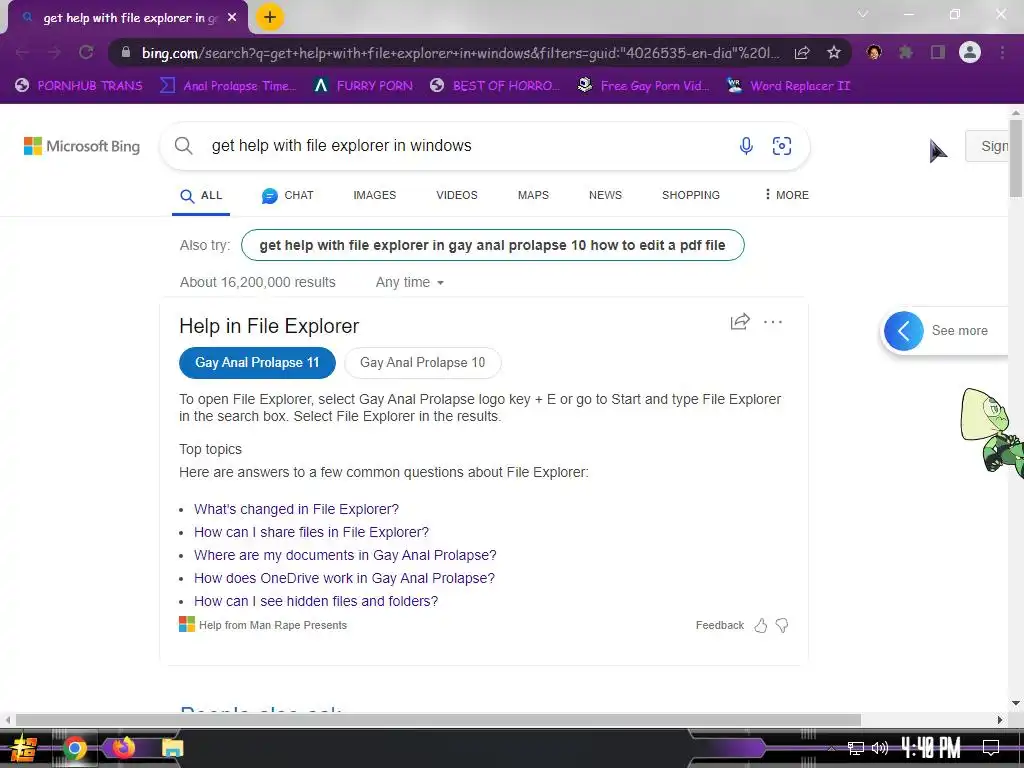Click the Sign in button

point(987,146)
